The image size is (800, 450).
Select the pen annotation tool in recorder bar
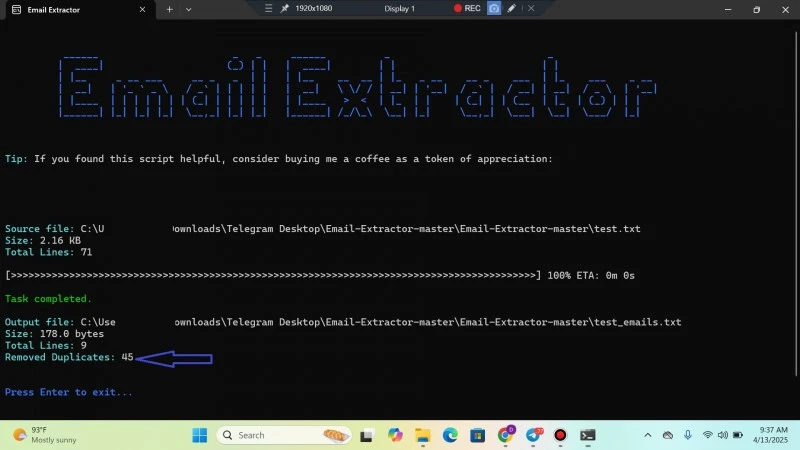(512, 8)
